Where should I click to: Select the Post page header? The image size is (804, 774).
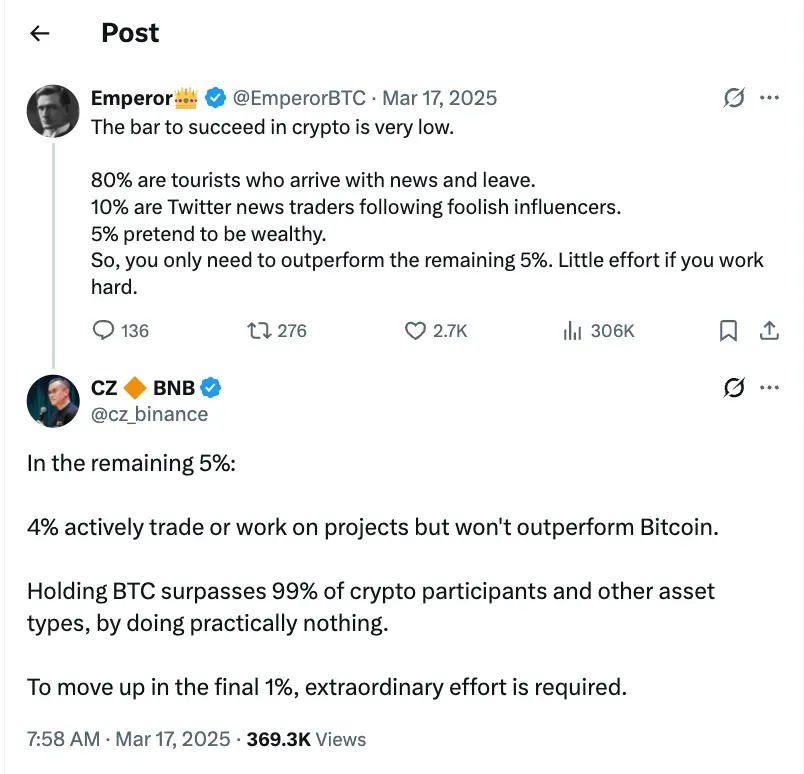pyautogui.click(x=129, y=33)
